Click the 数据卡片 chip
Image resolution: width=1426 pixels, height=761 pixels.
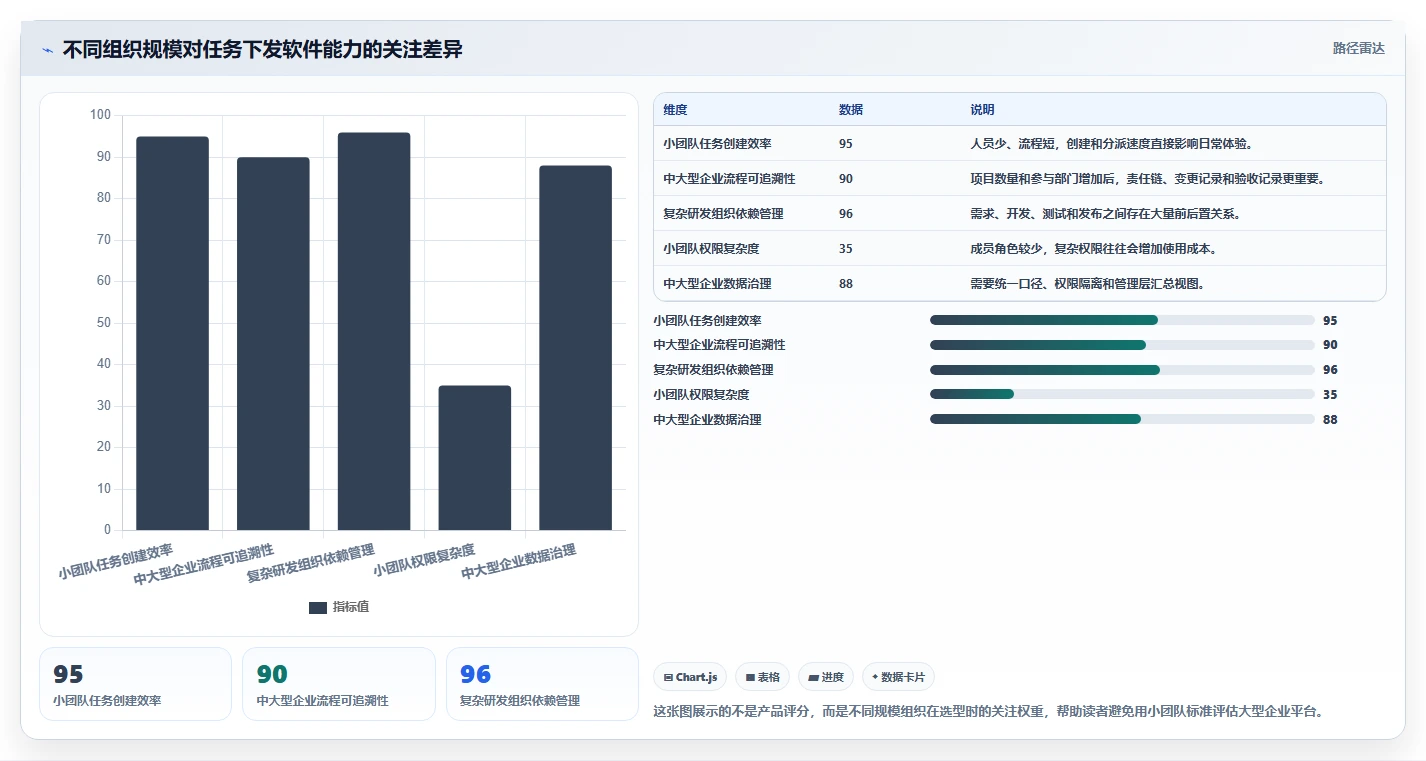[x=898, y=677]
